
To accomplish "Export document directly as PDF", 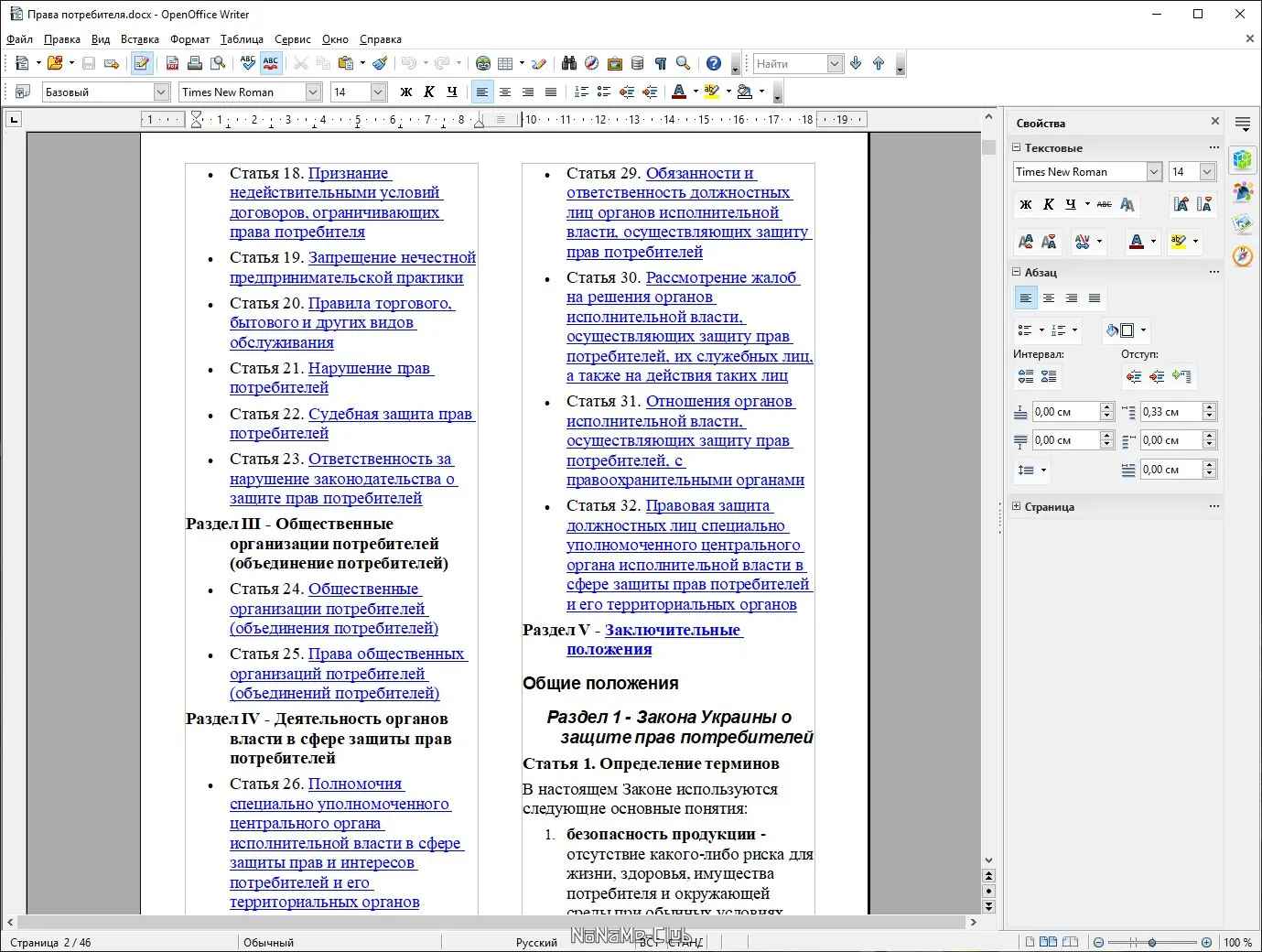I will (x=172, y=63).
